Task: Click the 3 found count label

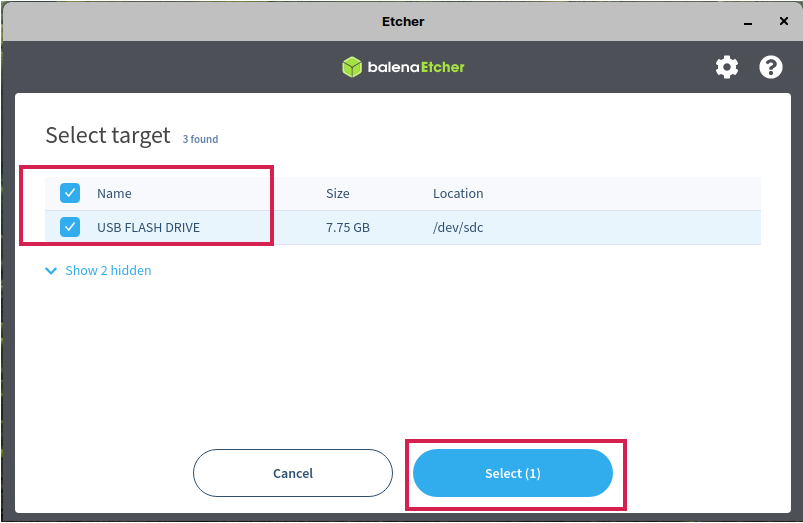Action: [x=200, y=140]
